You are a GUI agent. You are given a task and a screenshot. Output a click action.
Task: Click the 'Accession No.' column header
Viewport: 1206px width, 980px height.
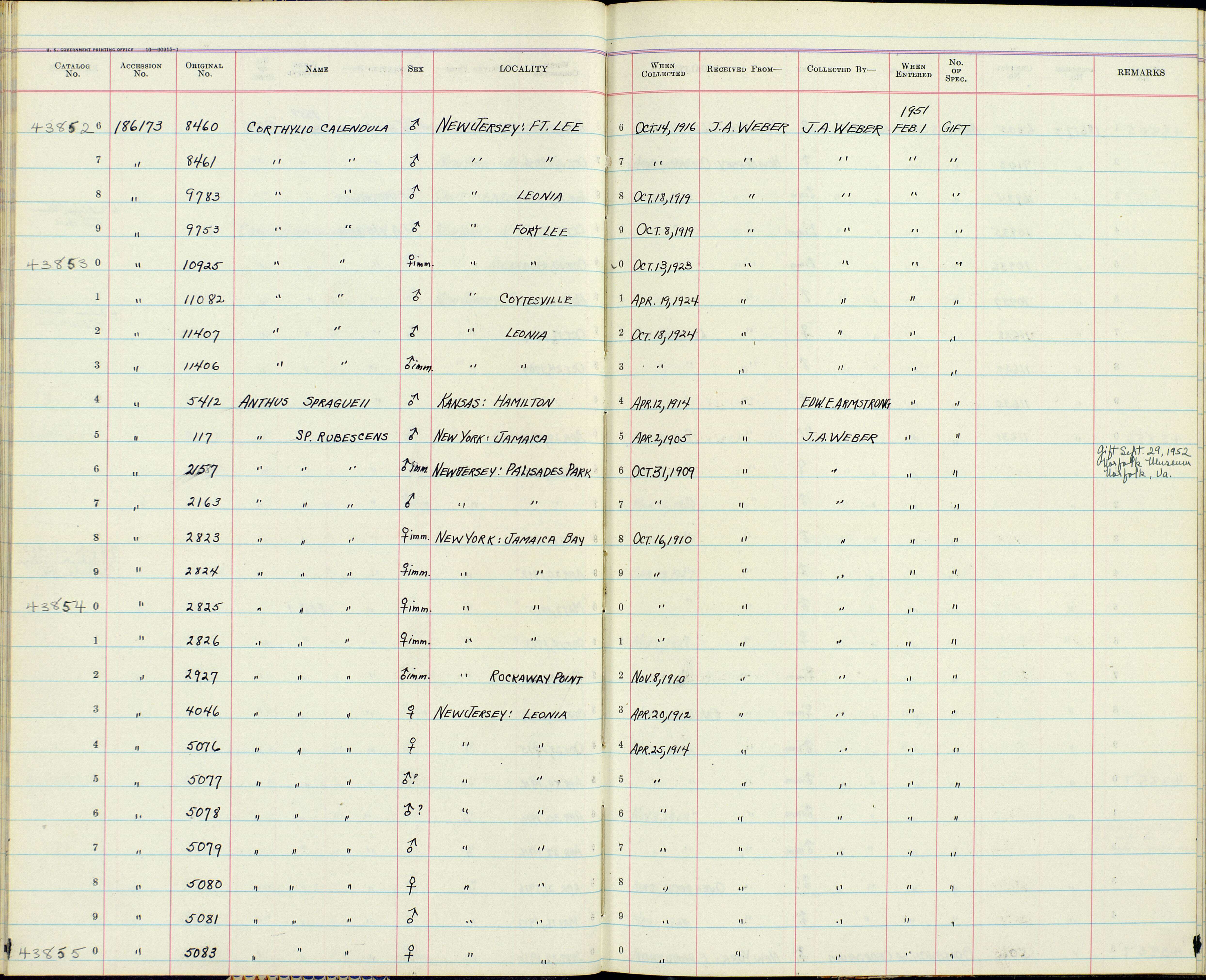[141, 69]
